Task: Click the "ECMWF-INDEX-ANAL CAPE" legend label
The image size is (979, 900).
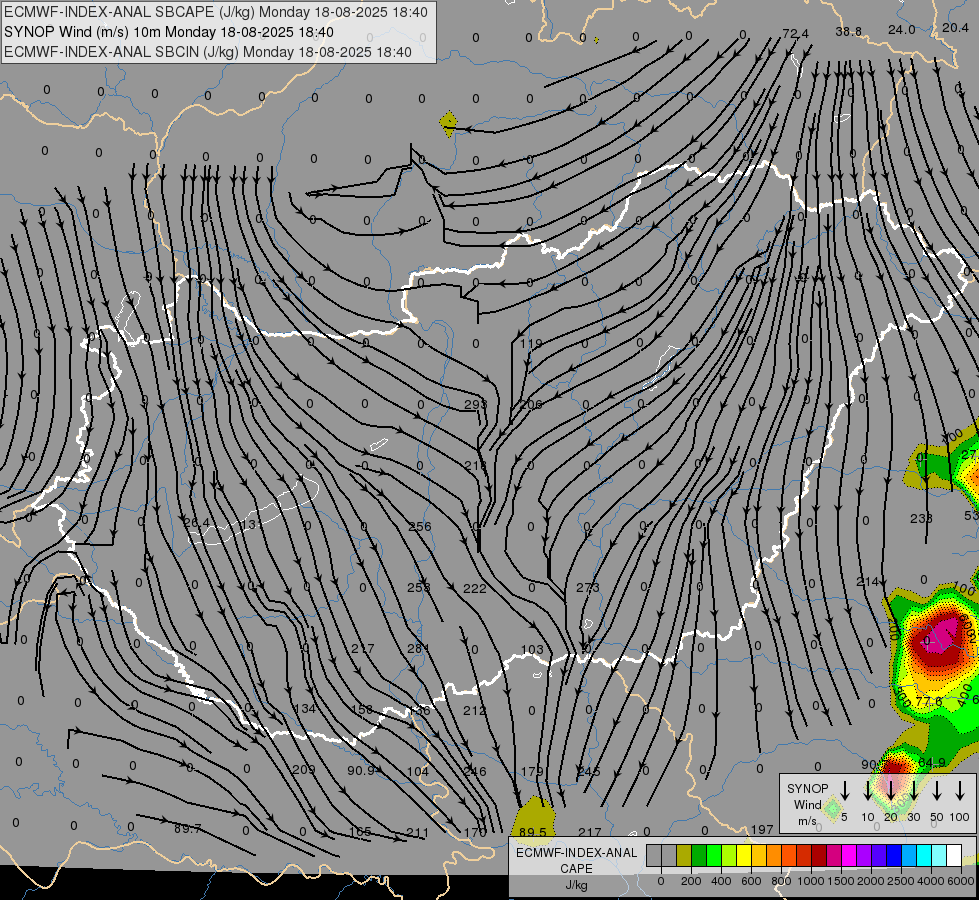Action: pyautogui.click(x=576, y=860)
